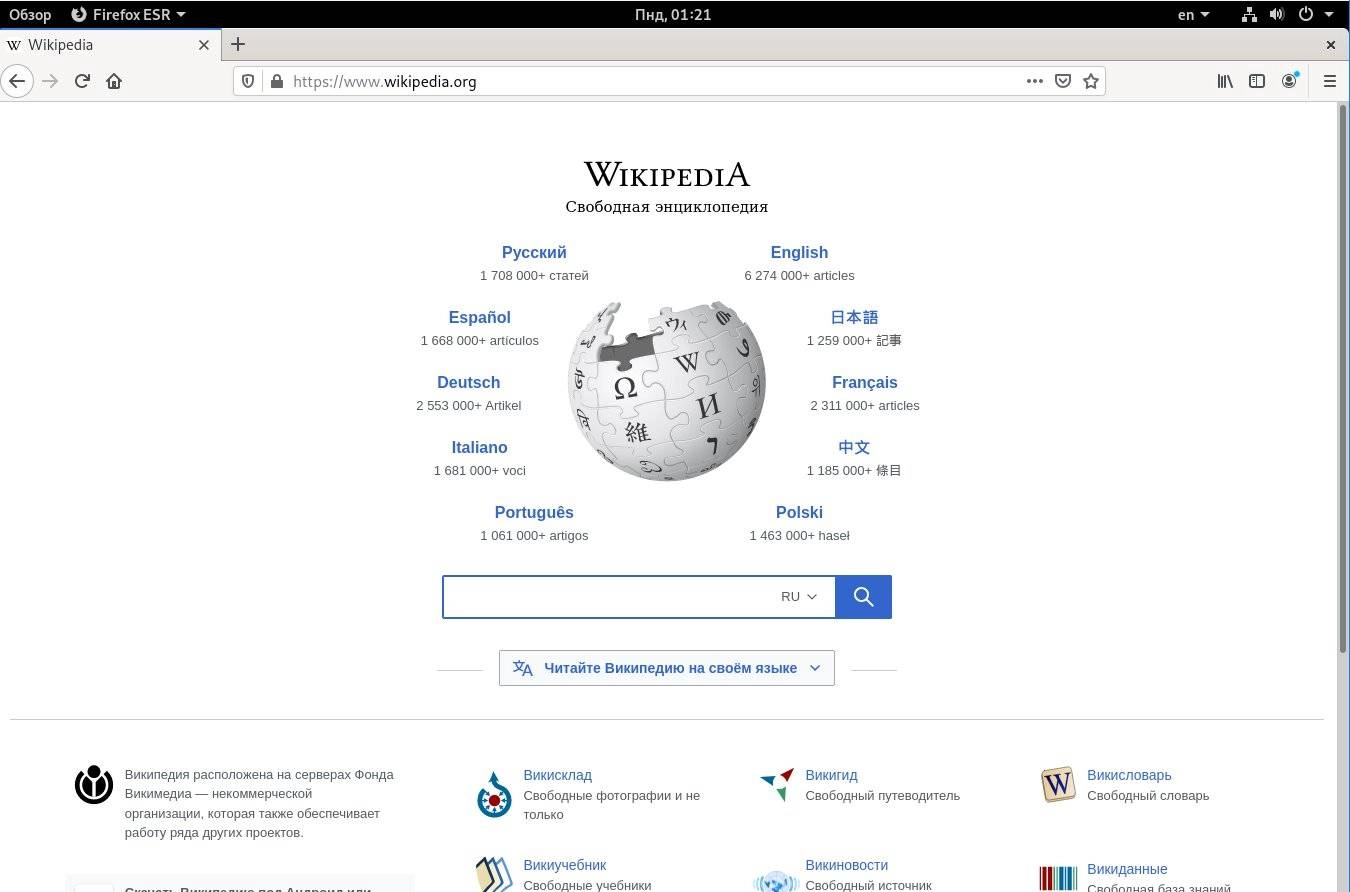Save page to Pocket
1350x892 pixels.
click(1063, 81)
